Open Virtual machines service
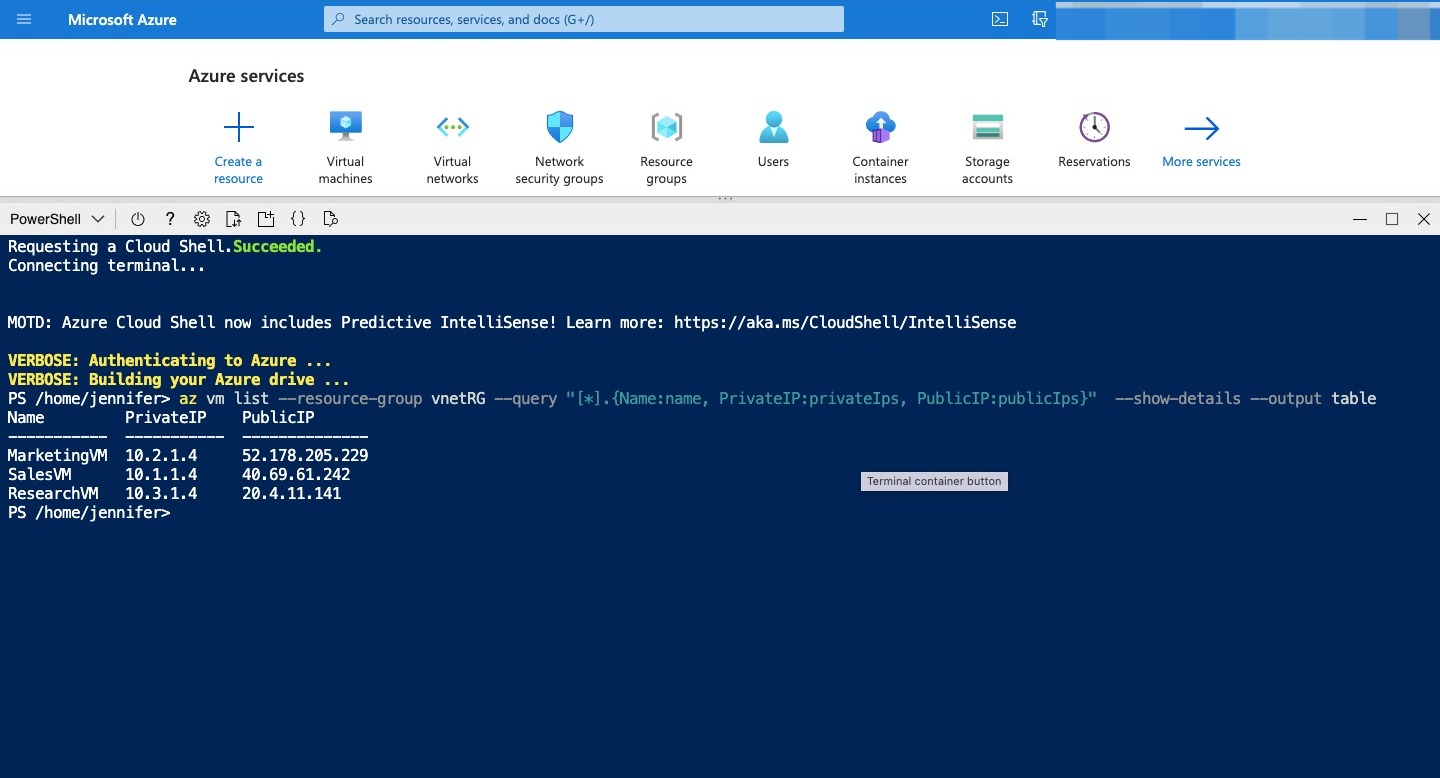 (x=345, y=148)
